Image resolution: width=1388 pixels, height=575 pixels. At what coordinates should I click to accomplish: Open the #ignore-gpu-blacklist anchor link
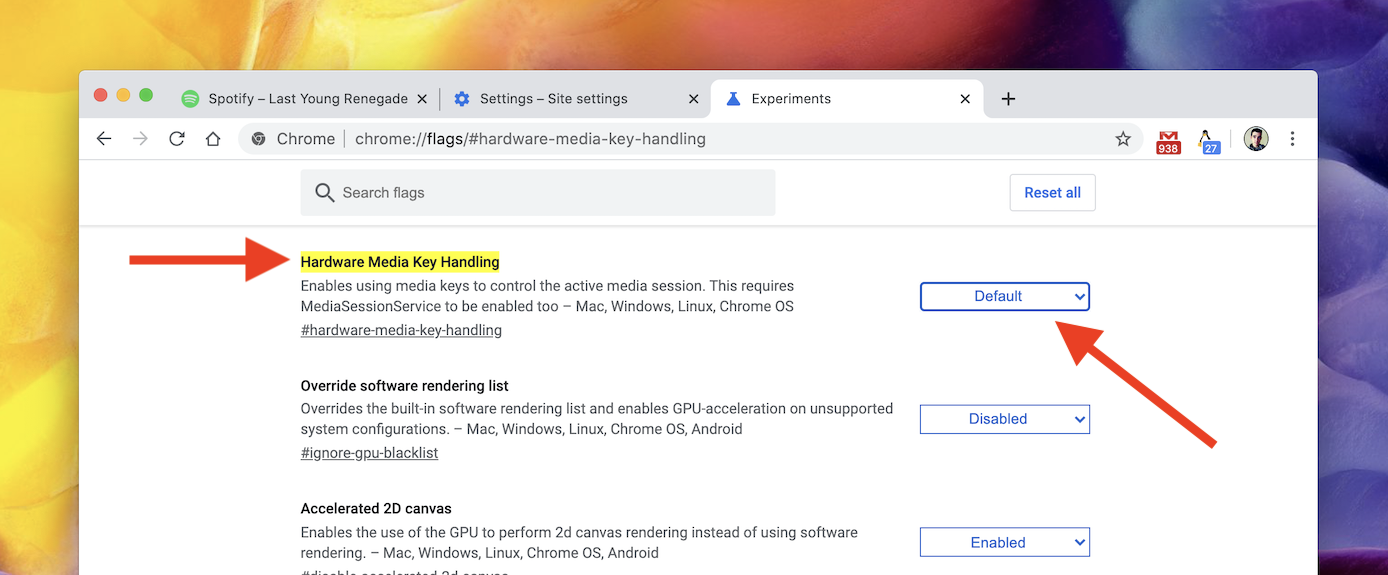pos(369,453)
